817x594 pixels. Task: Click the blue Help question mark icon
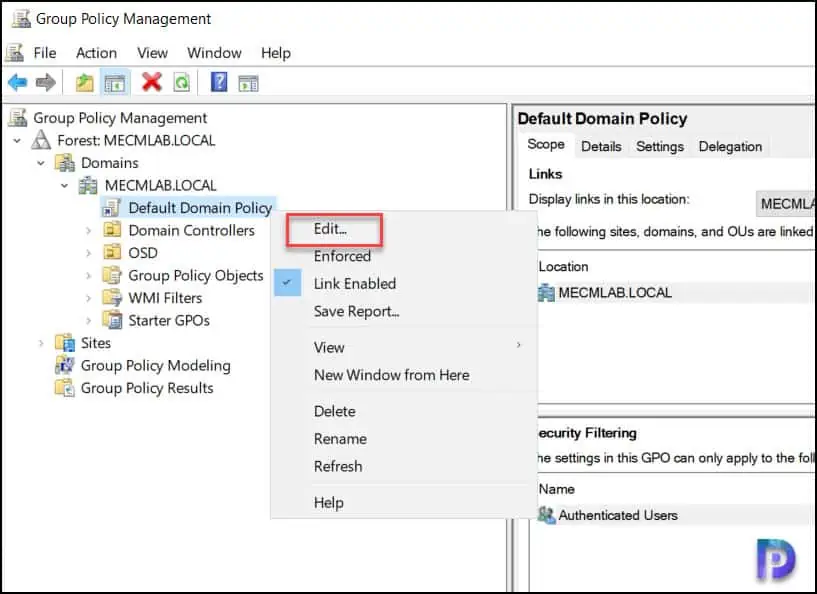coord(219,82)
